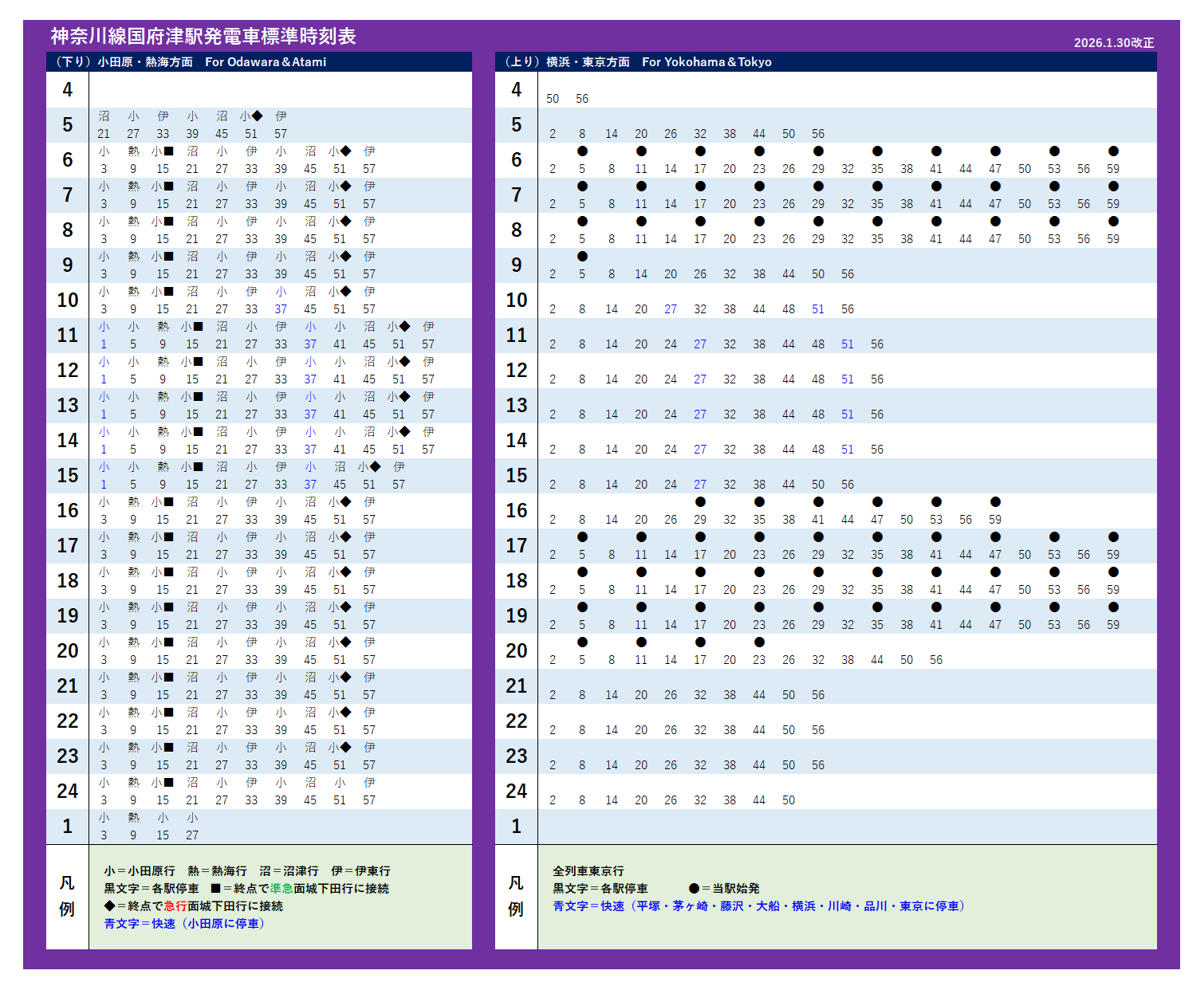Select the 'For Yokohama & Tokyo' header

point(706,62)
